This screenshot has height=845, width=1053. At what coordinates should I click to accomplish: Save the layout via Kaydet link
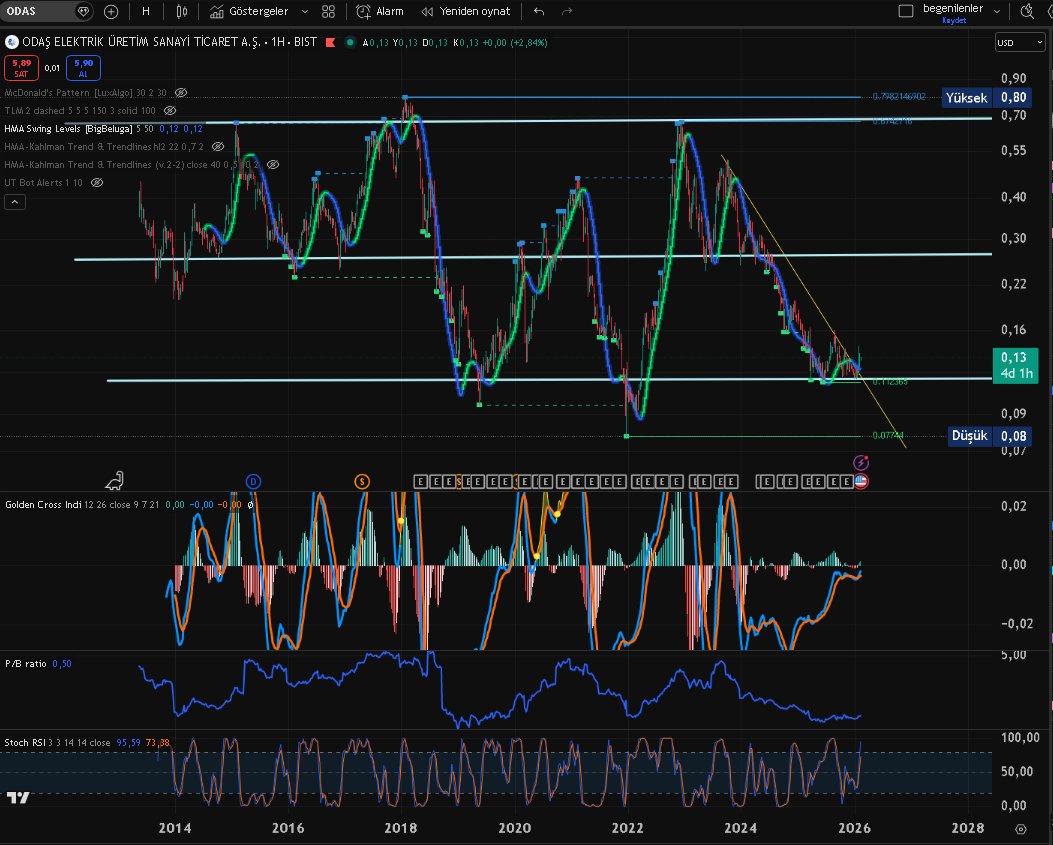coord(954,20)
